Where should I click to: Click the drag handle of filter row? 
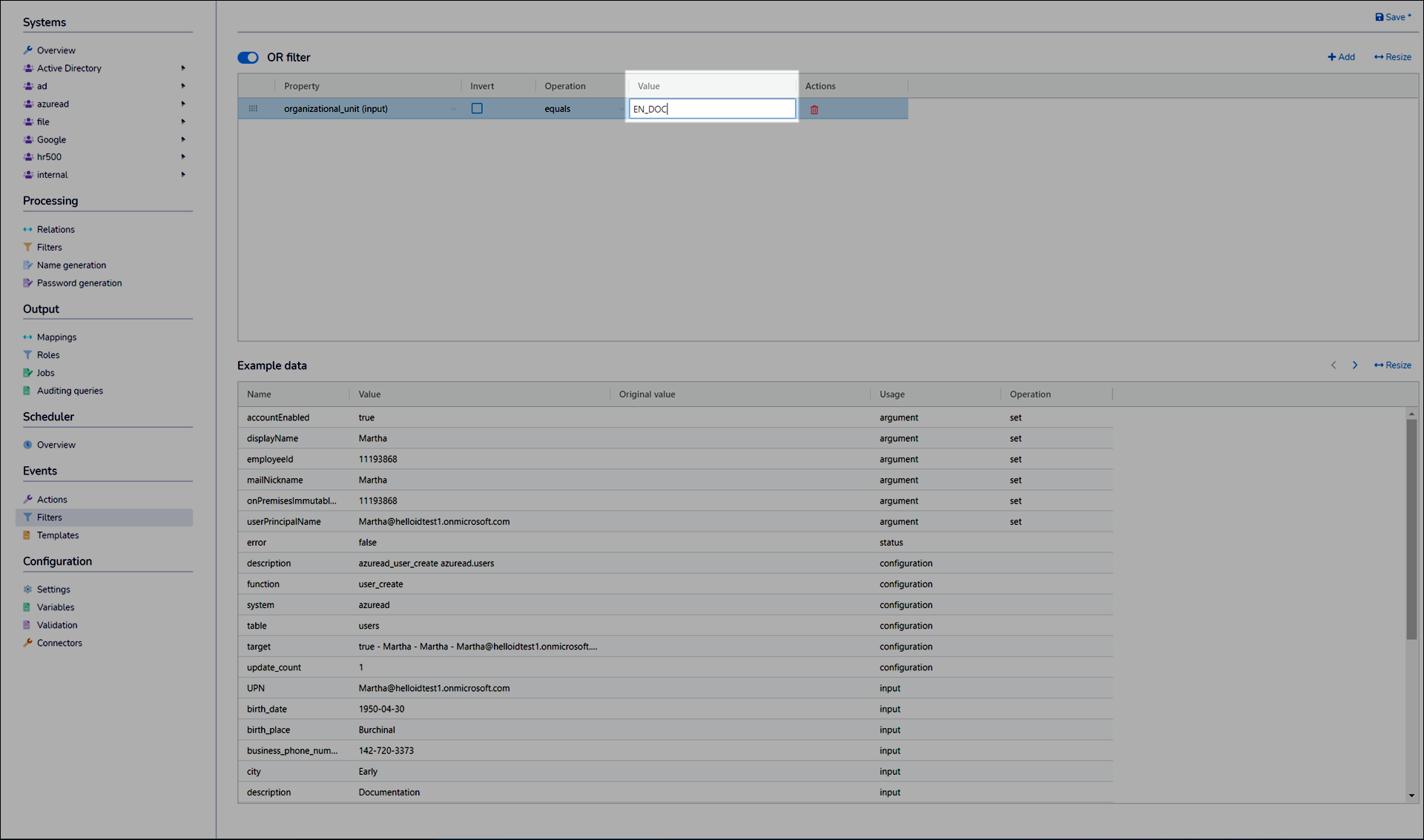click(253, 109)
